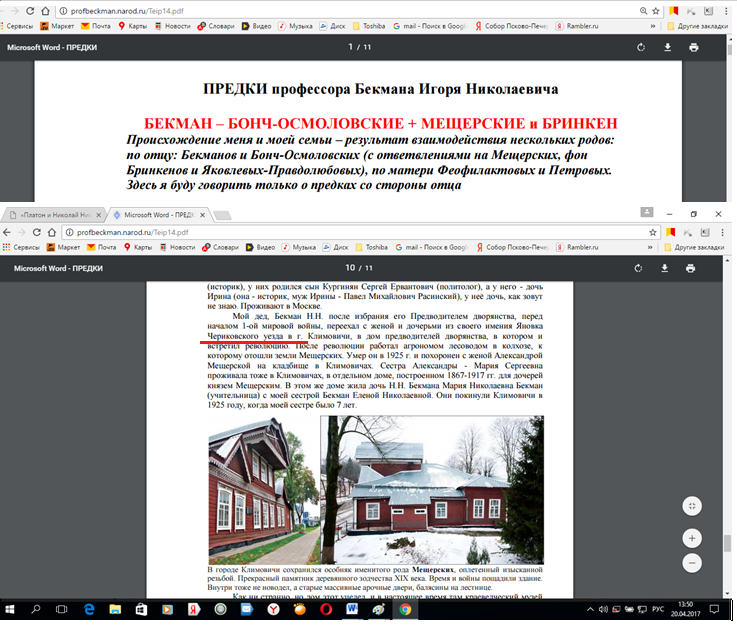The height and width of the screenshot is (627, 737).
Task: Open "Другие закладки" folder in upper window
Action: [698, 26]
